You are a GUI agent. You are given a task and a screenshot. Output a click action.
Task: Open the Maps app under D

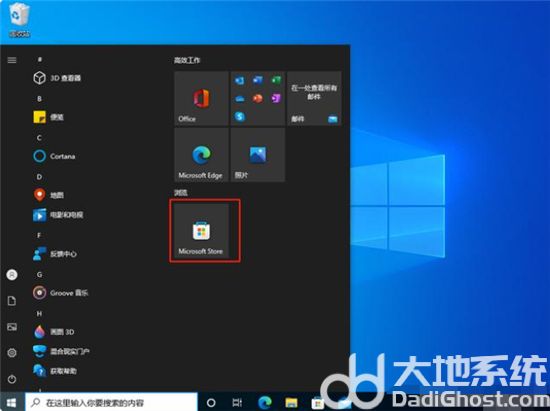[48, 195]
